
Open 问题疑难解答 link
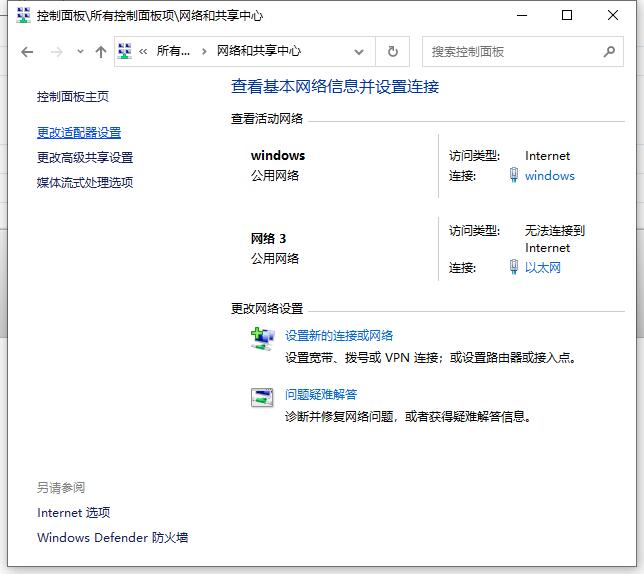321,395
